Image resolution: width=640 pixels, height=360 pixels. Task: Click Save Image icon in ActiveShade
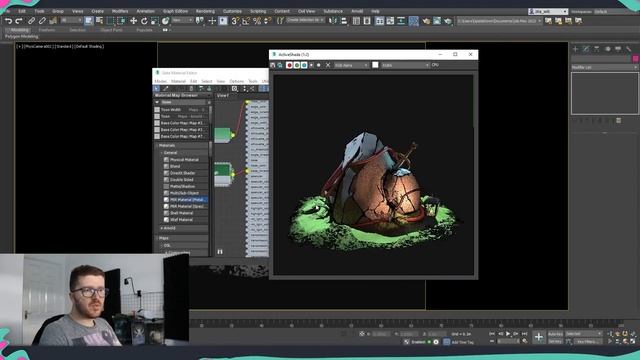[x=273, y=65]
